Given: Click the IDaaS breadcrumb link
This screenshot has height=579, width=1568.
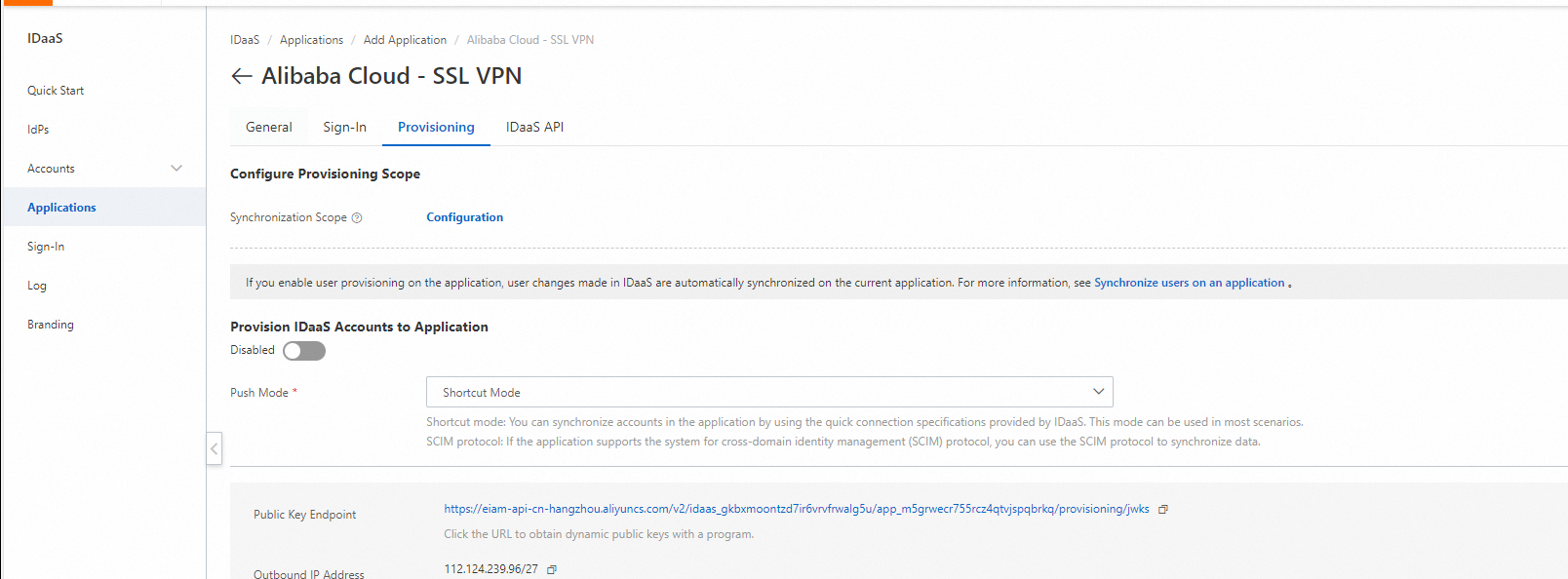Looking at the screenshot, I should (245, 40).
